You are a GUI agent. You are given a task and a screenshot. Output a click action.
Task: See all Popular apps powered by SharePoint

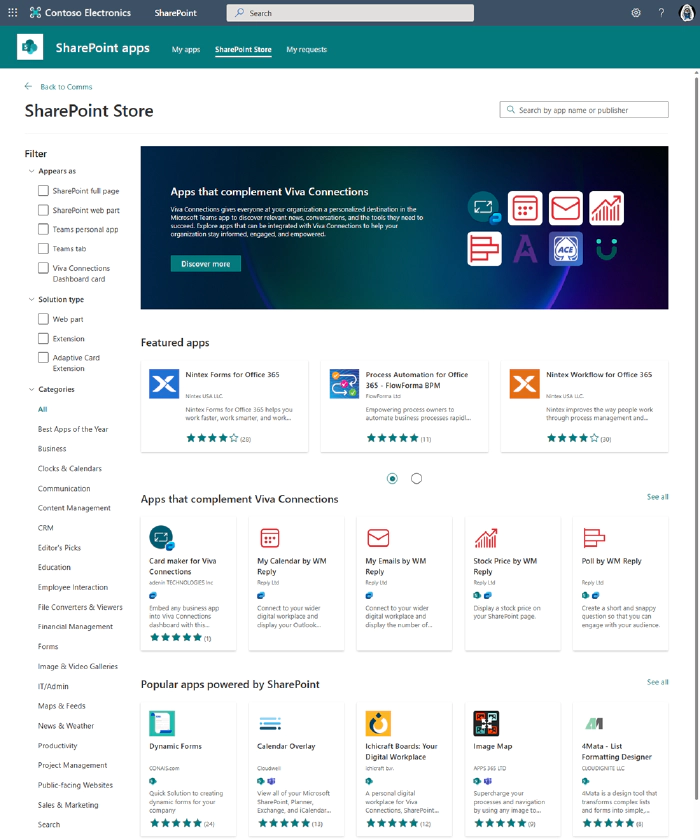657,682
